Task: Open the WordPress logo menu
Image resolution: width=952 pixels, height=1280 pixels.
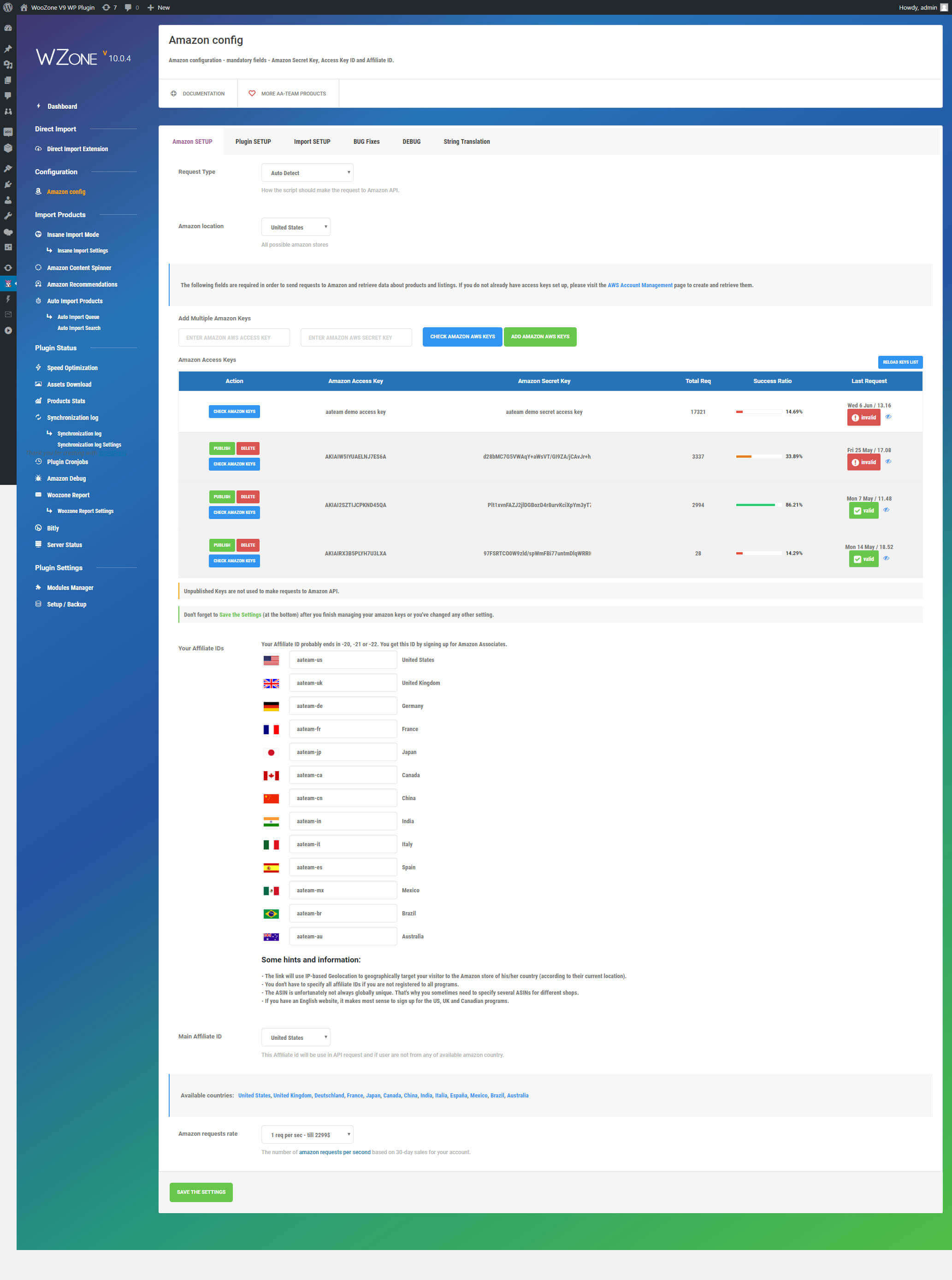Action: [x=8, y=7]
